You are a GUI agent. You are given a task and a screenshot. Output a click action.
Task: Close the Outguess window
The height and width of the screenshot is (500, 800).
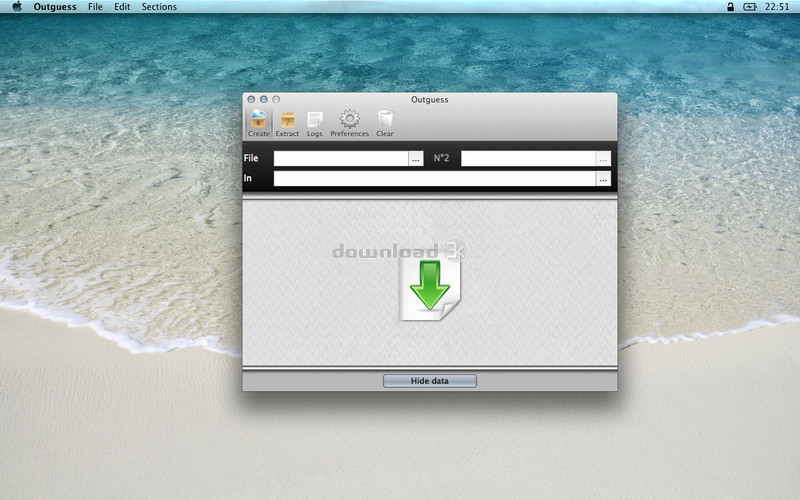point(251,99)
